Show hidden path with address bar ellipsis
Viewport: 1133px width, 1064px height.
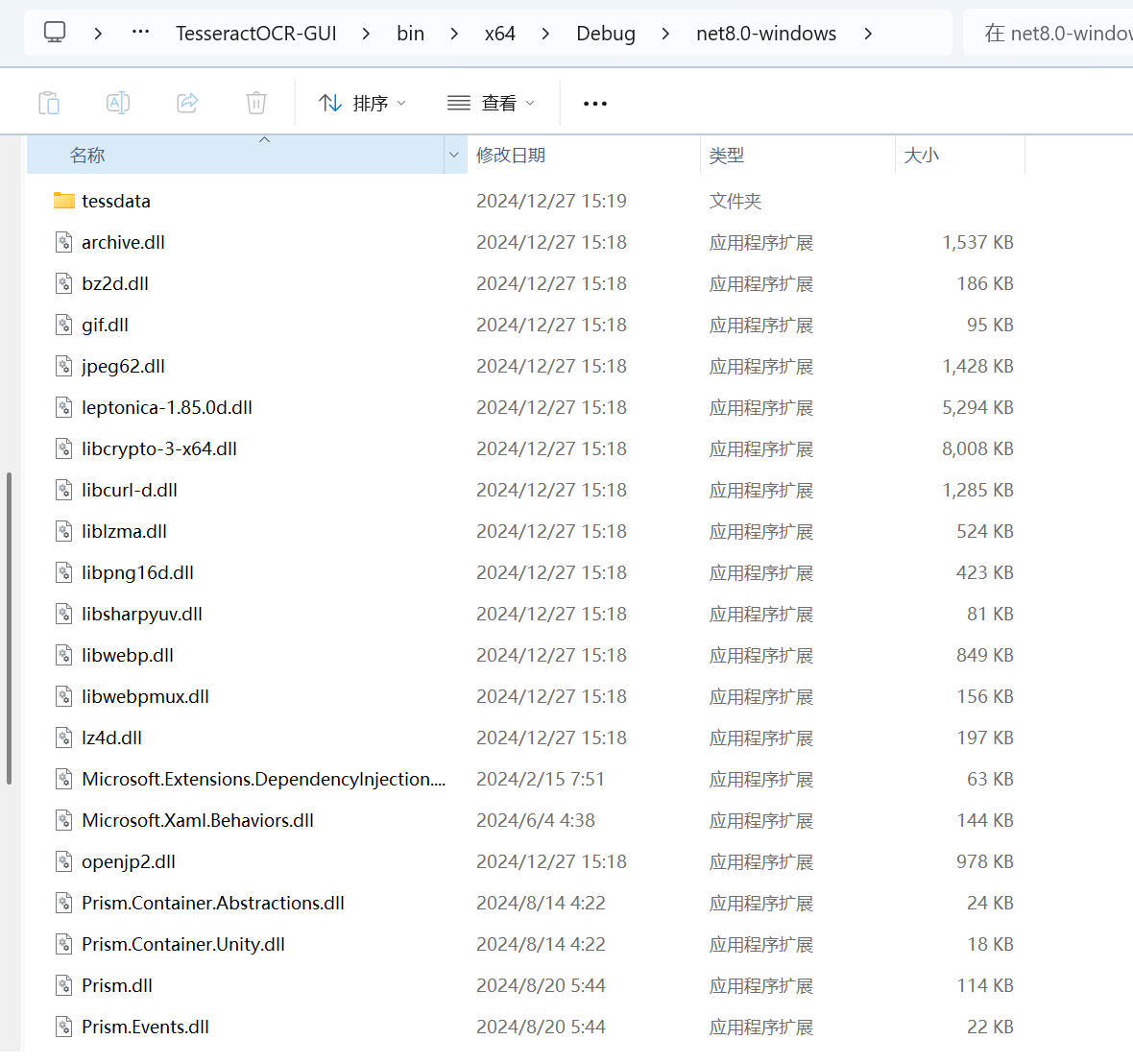pos(140,32)
